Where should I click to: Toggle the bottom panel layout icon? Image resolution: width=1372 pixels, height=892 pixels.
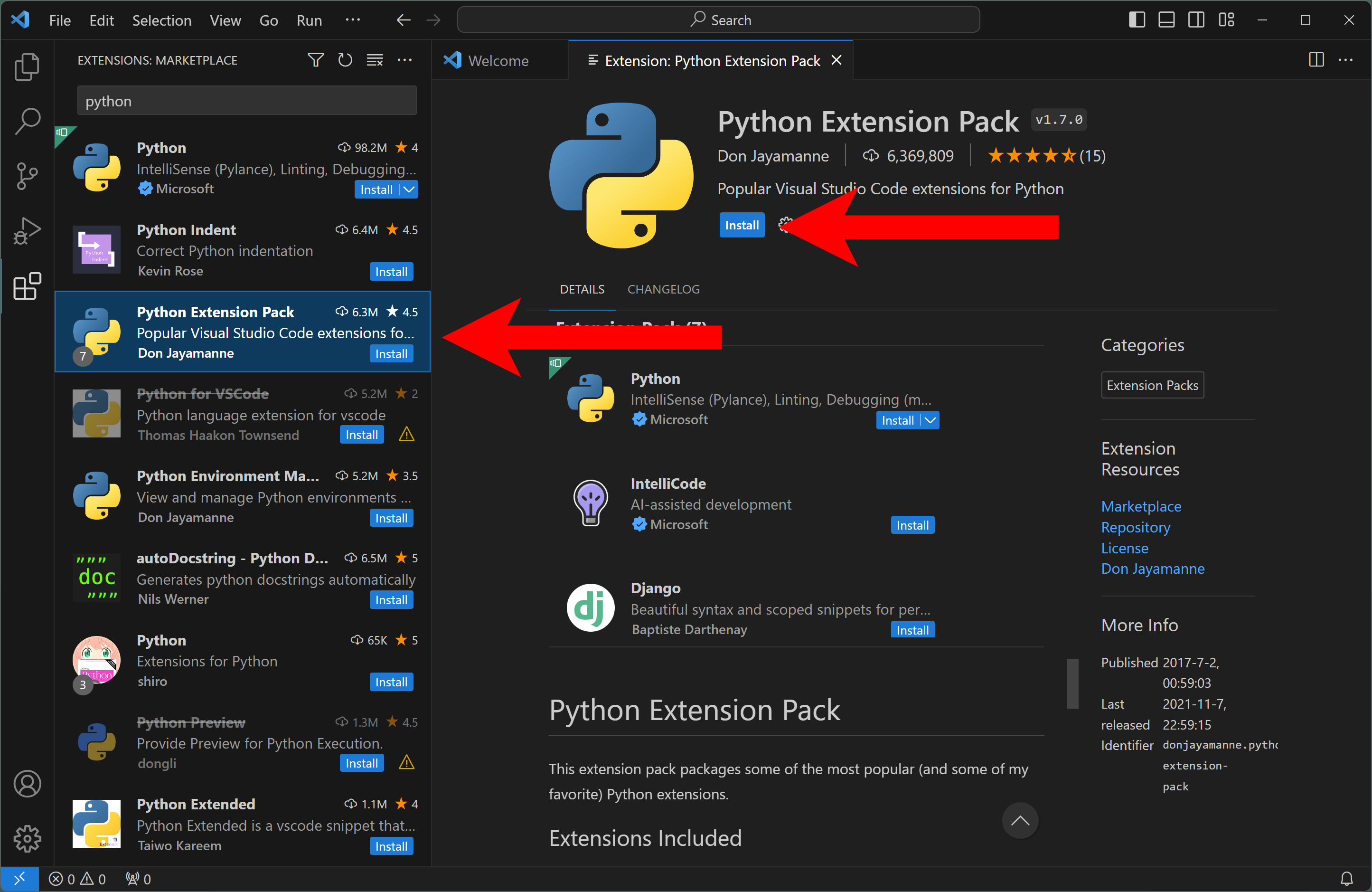click(1167, 20)
